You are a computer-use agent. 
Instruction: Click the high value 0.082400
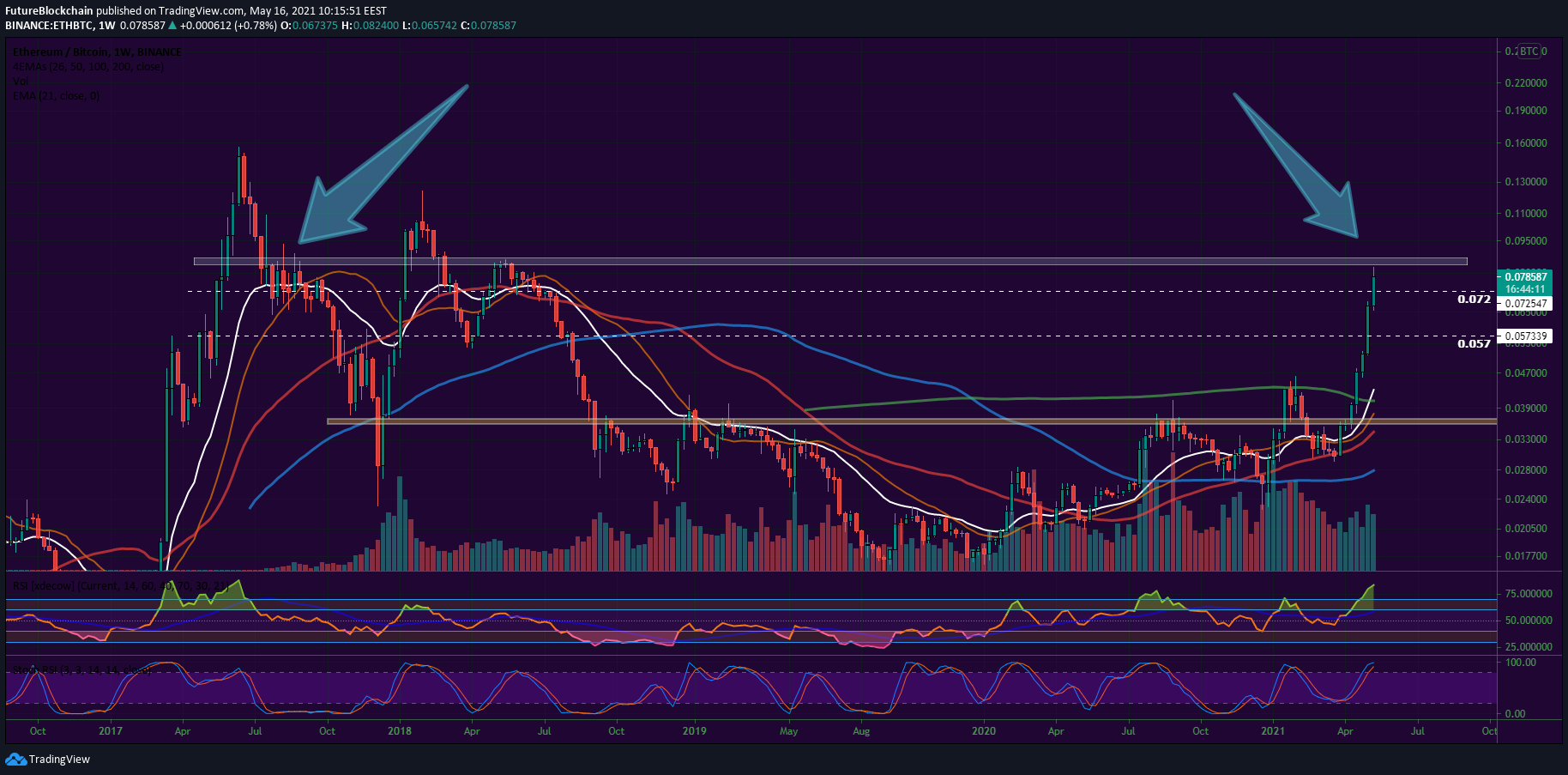pos(375,26)
